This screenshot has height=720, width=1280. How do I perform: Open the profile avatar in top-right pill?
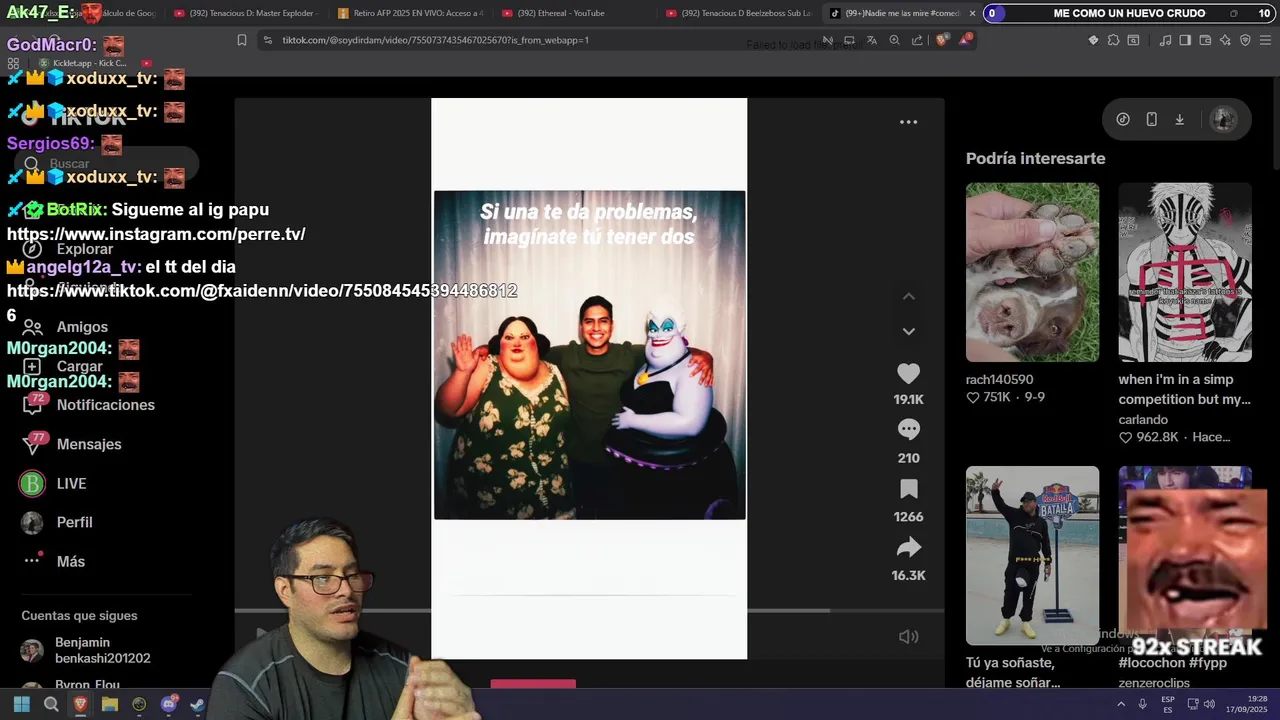pos(1223,119)
